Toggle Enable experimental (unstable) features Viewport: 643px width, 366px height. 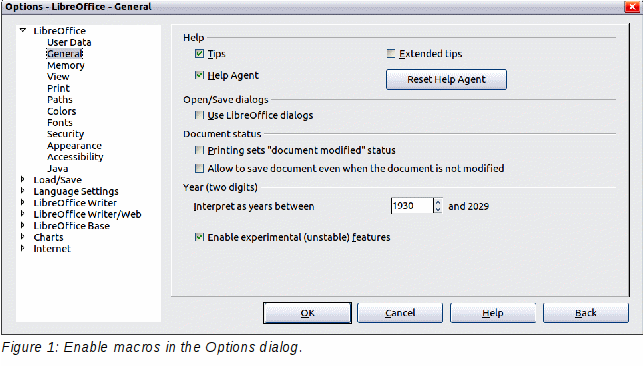click(199, 237)
